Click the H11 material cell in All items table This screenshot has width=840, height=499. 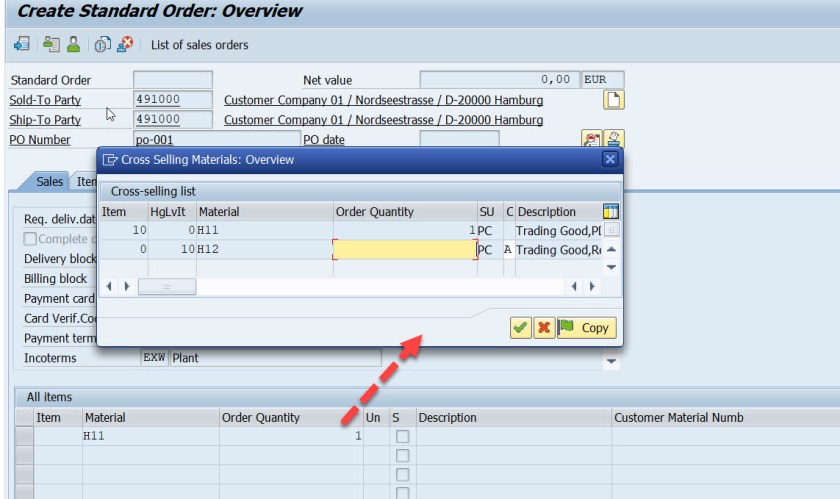[151, 436]
